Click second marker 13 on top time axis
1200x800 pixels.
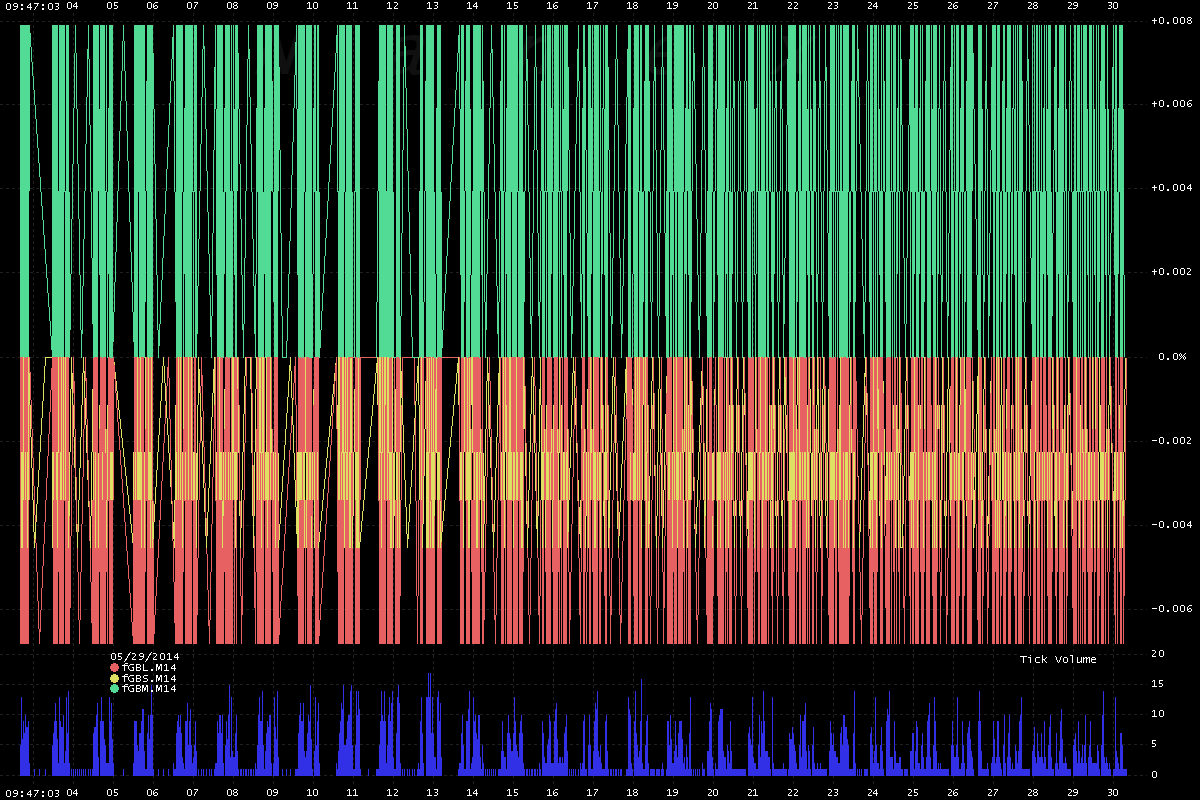pyautogui.click(x=432, y=5)
